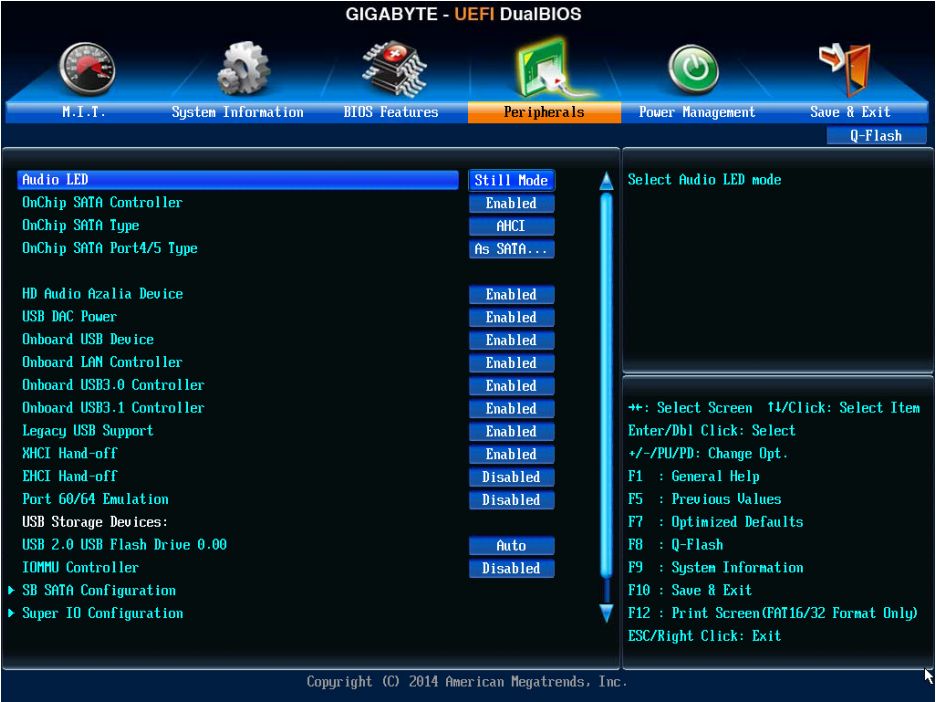Image resolution: width=936 pixels, height=702 pixels.
Task: Change OnChip SATA Type AHCI value
Action: 512,226
